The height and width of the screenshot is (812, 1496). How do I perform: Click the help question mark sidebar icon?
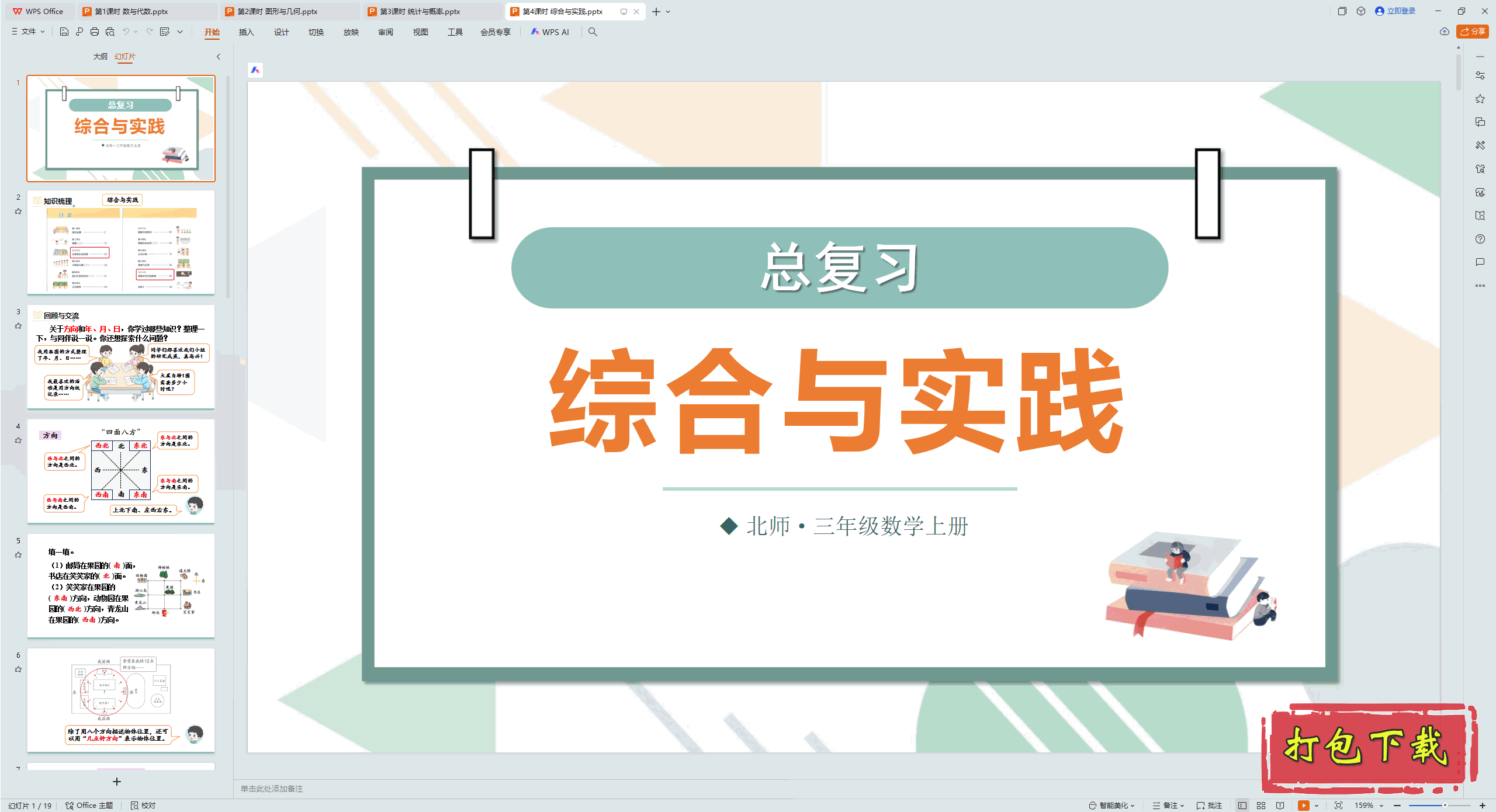[x=1480, y=239]
